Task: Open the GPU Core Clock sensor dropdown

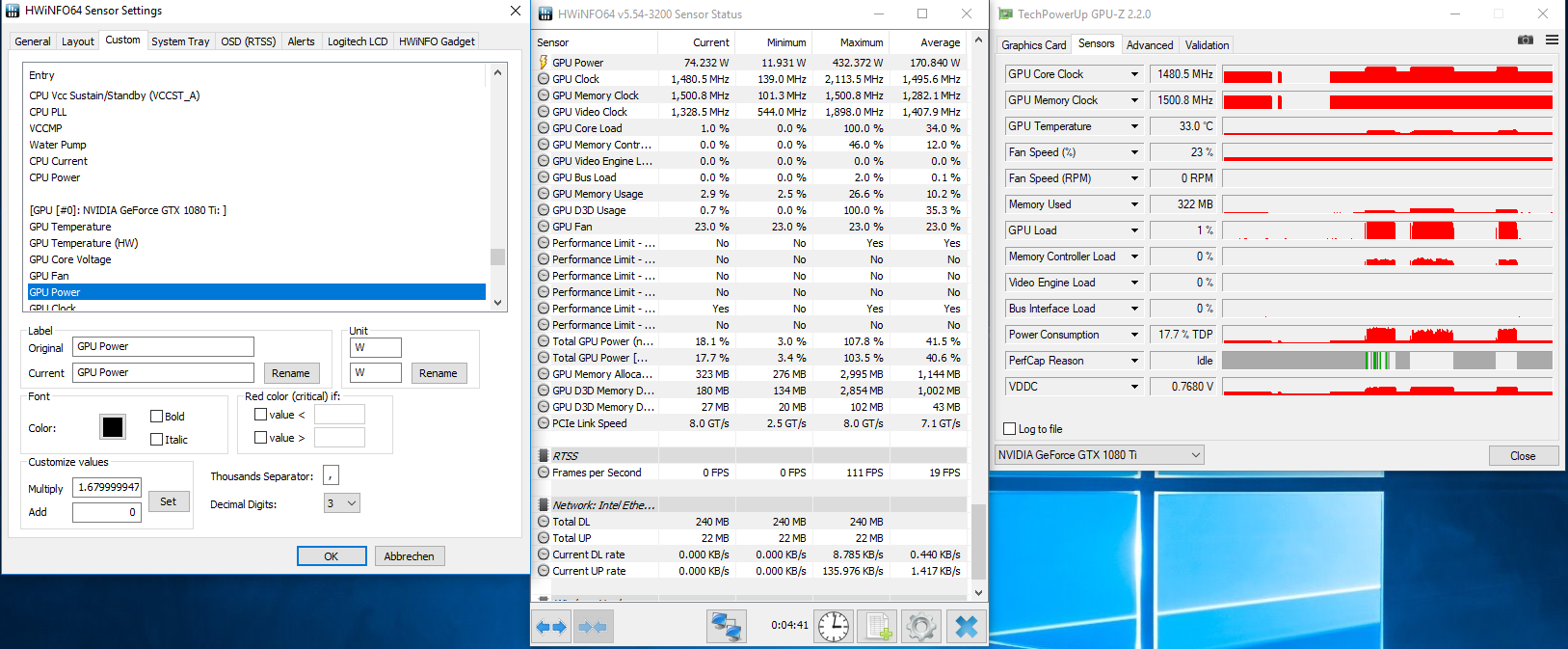Action: coord(1134,74)
